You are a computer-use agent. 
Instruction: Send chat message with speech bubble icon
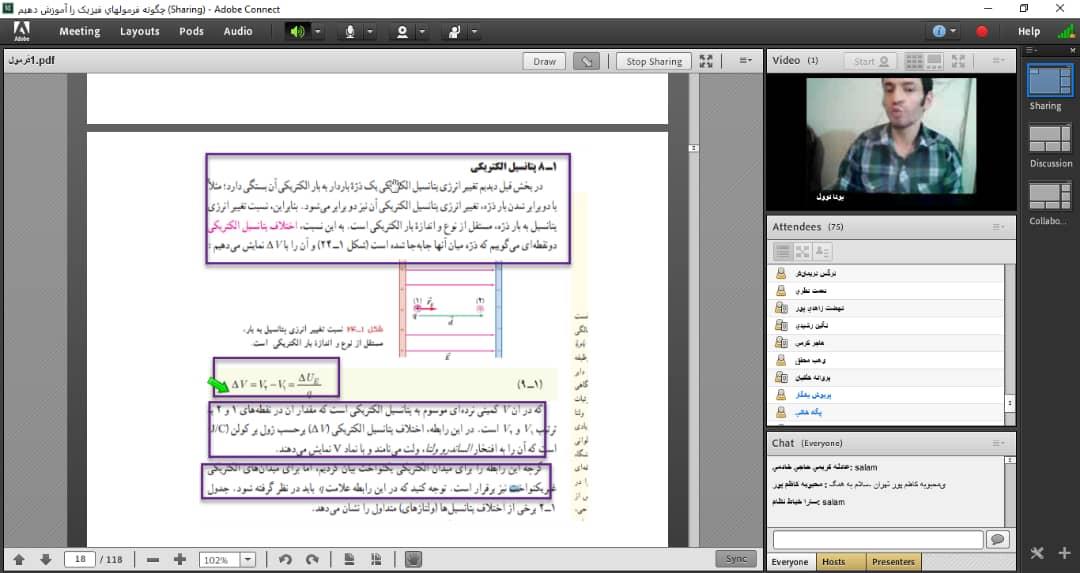coord(997,539)
